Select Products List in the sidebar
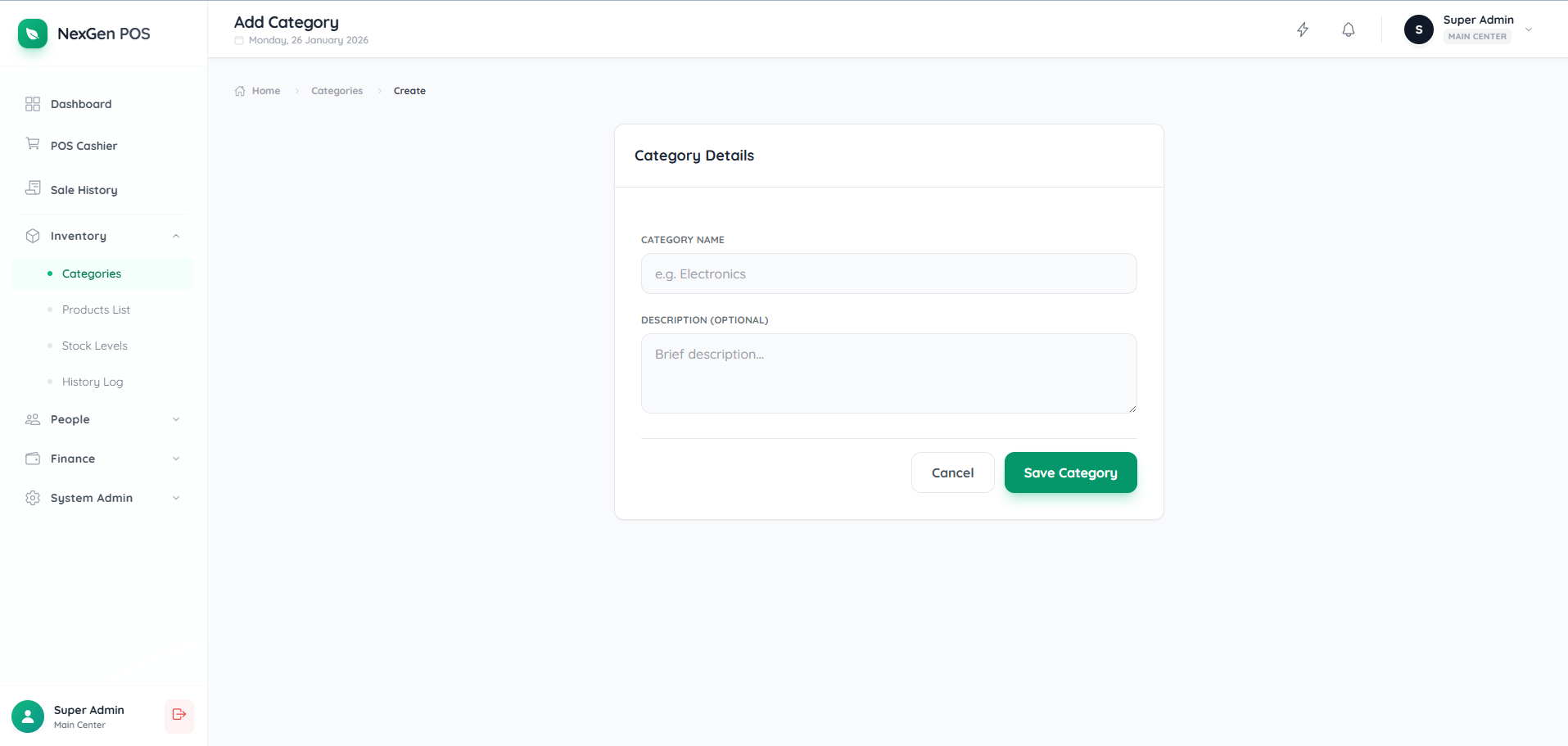The width and height of the screenshot is (1568, 746). pyautogui.click(x=96, y=310)
